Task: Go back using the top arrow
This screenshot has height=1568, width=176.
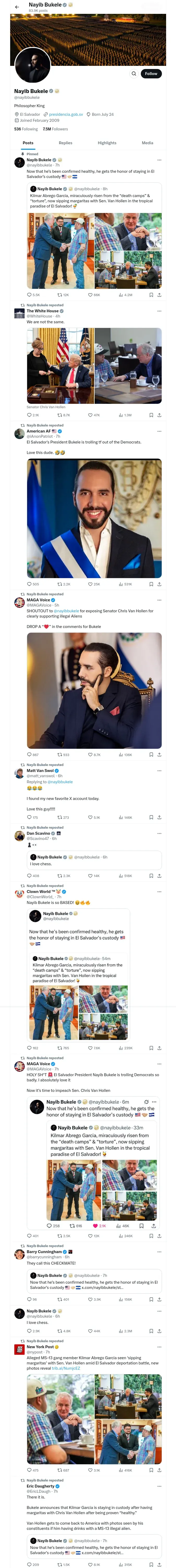Action: pos(17,7)
